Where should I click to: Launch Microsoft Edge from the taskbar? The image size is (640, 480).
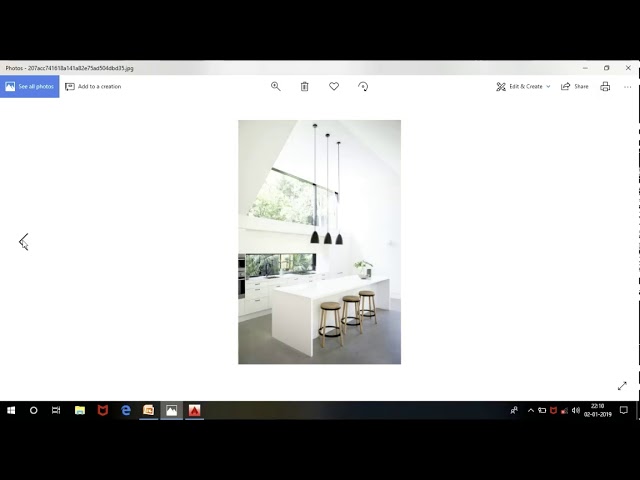coord(126,410)
